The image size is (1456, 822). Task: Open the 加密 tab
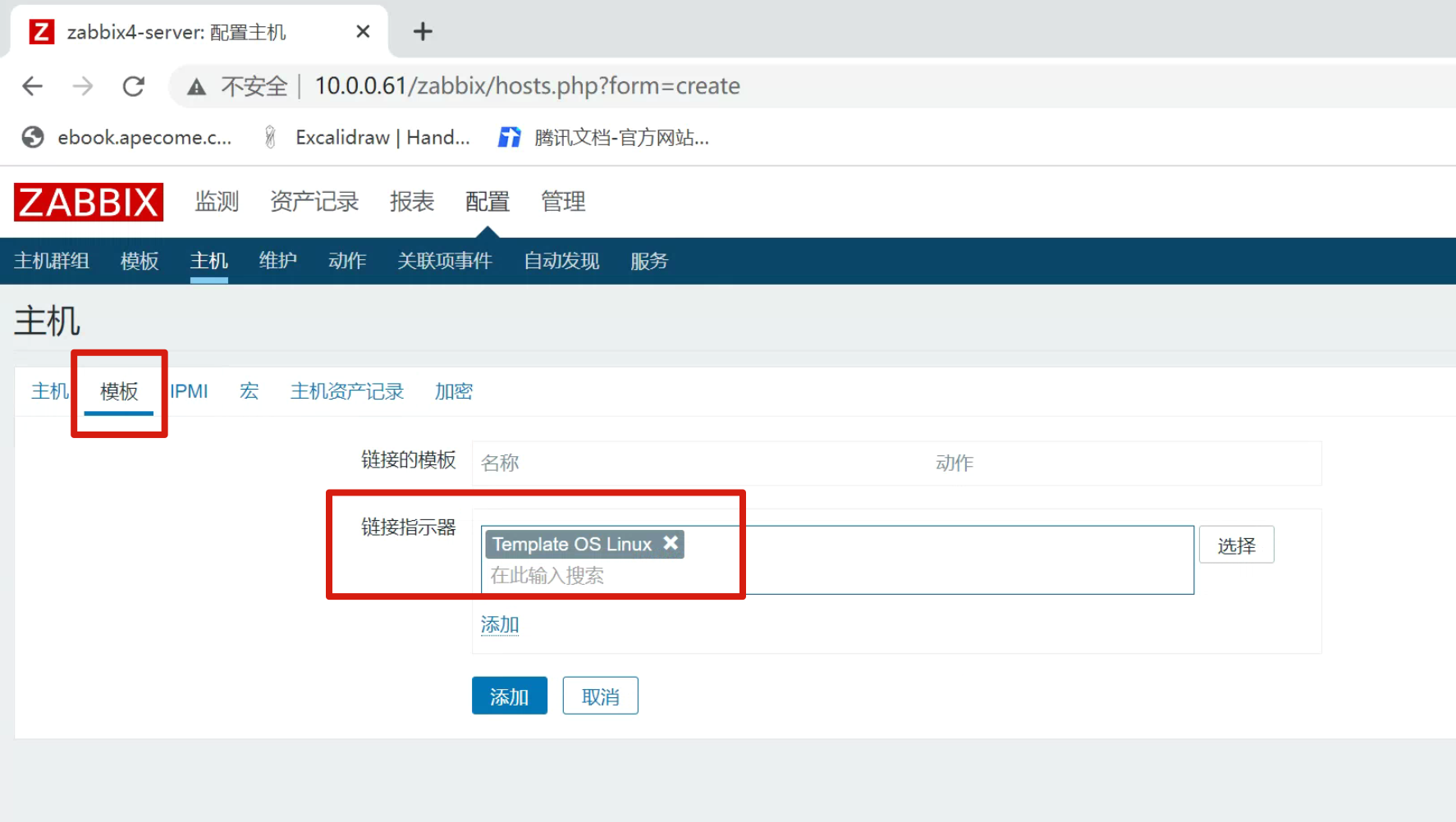click(453, 391)
